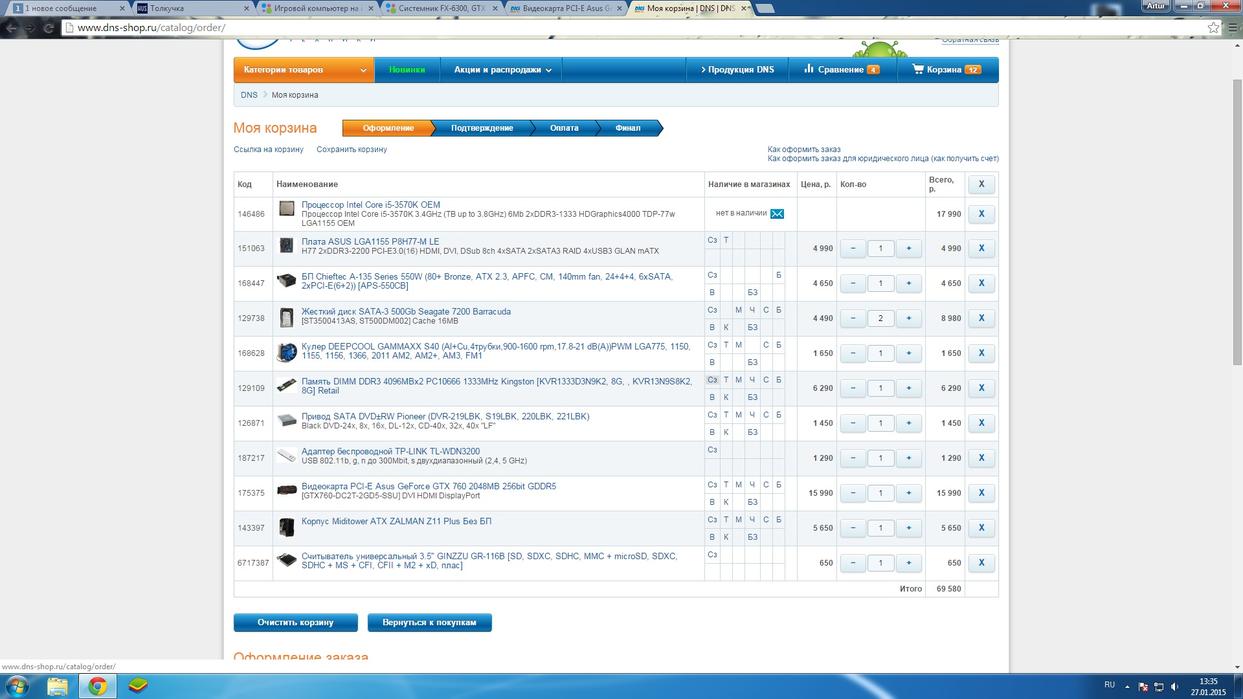Remove ASUS P8H77-M LE board from cart
1243x699 pixels.
click(981, 248)
